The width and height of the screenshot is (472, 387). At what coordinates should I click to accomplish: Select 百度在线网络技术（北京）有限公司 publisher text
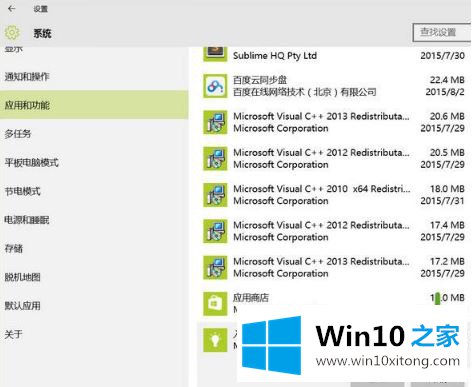(x=305, y=92)
